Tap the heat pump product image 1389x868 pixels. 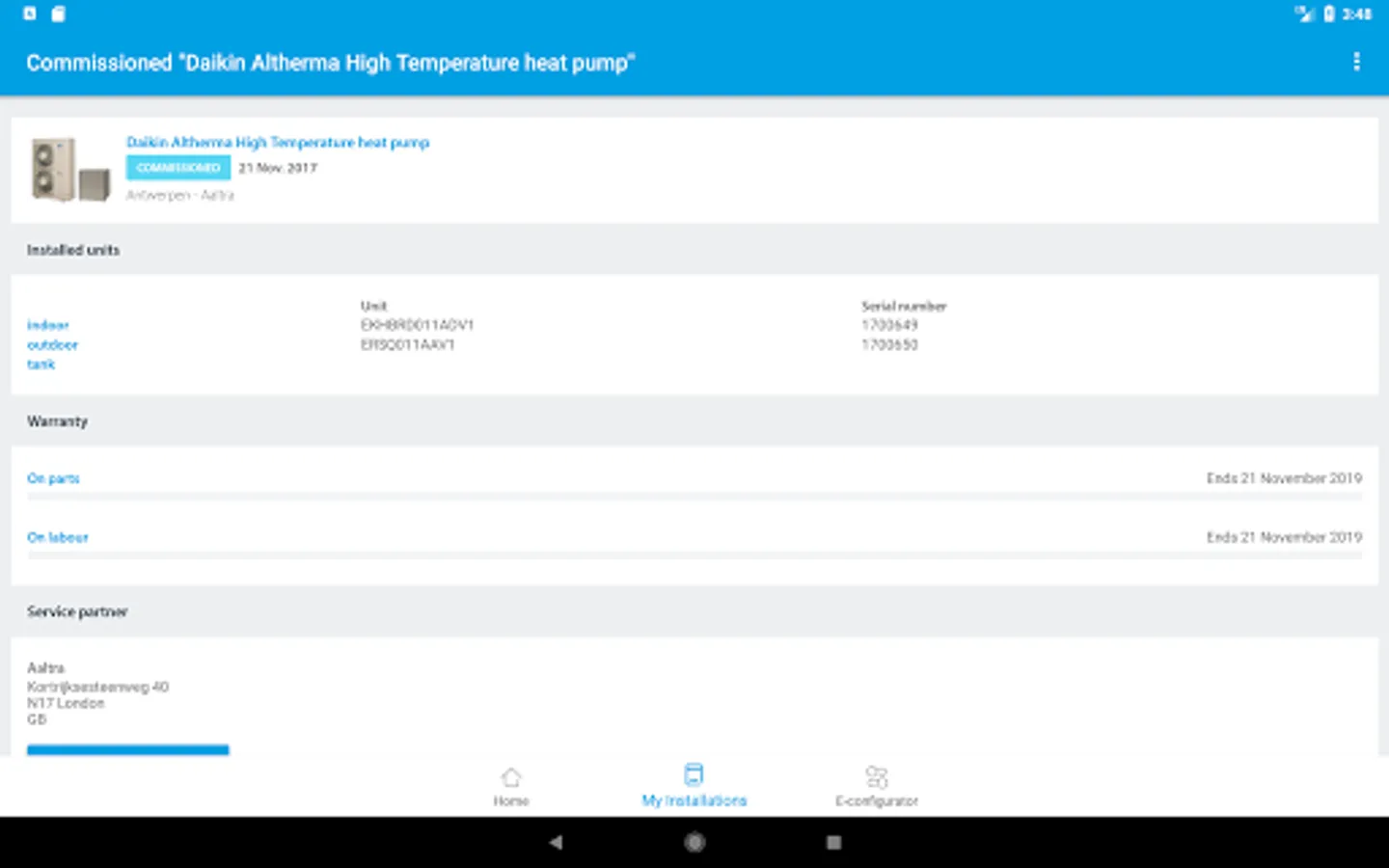[70, 169]
